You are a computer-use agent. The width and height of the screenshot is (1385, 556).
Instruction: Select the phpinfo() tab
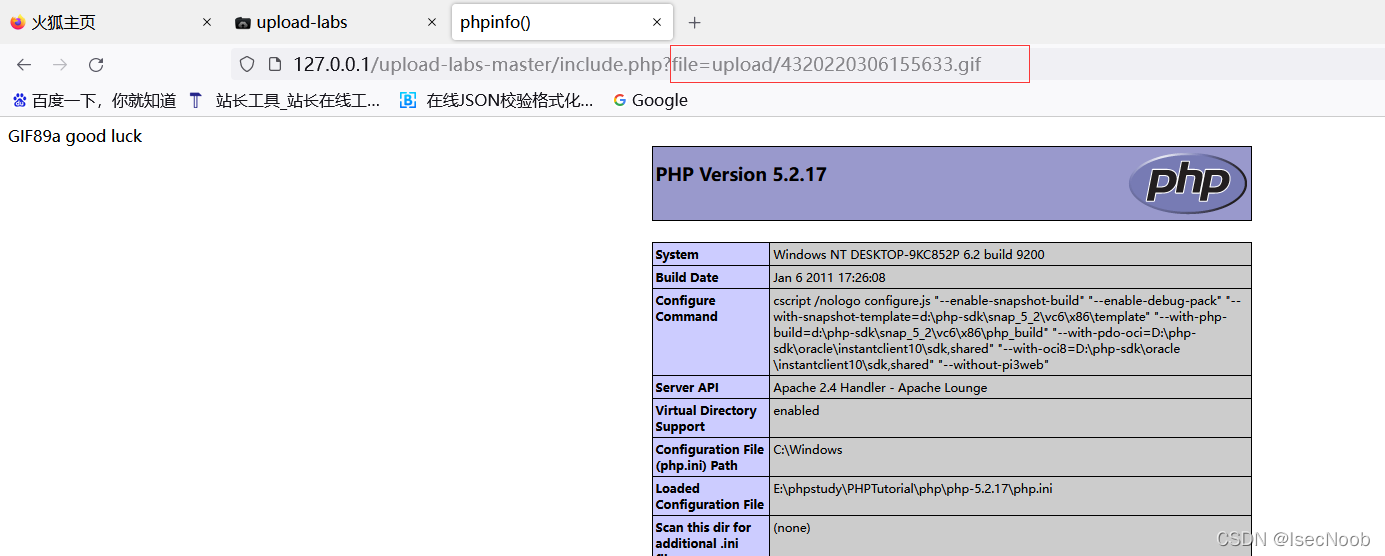(x=561, y=22)
